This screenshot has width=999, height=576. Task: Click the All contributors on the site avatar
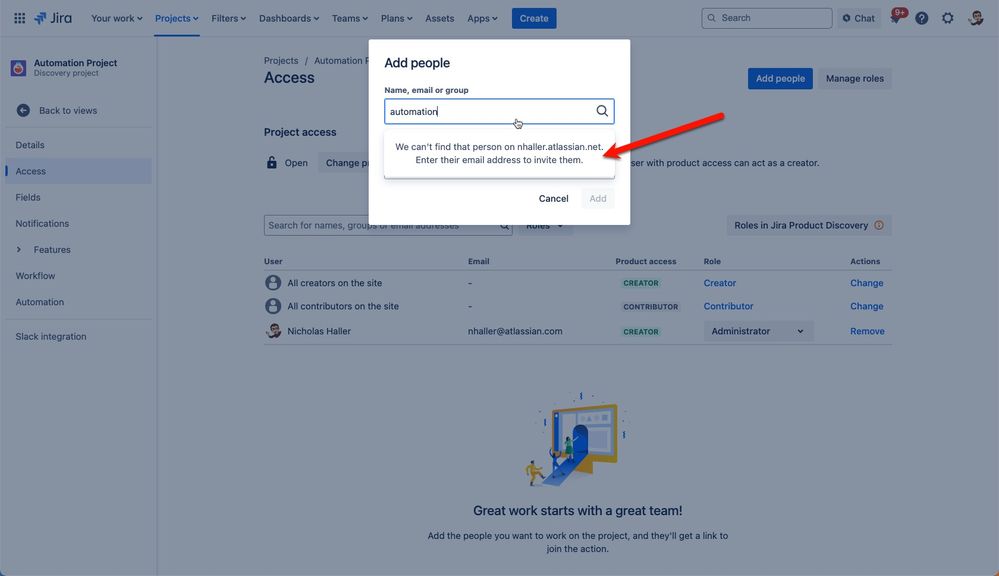pyautogui.click(x=273, y=306)
